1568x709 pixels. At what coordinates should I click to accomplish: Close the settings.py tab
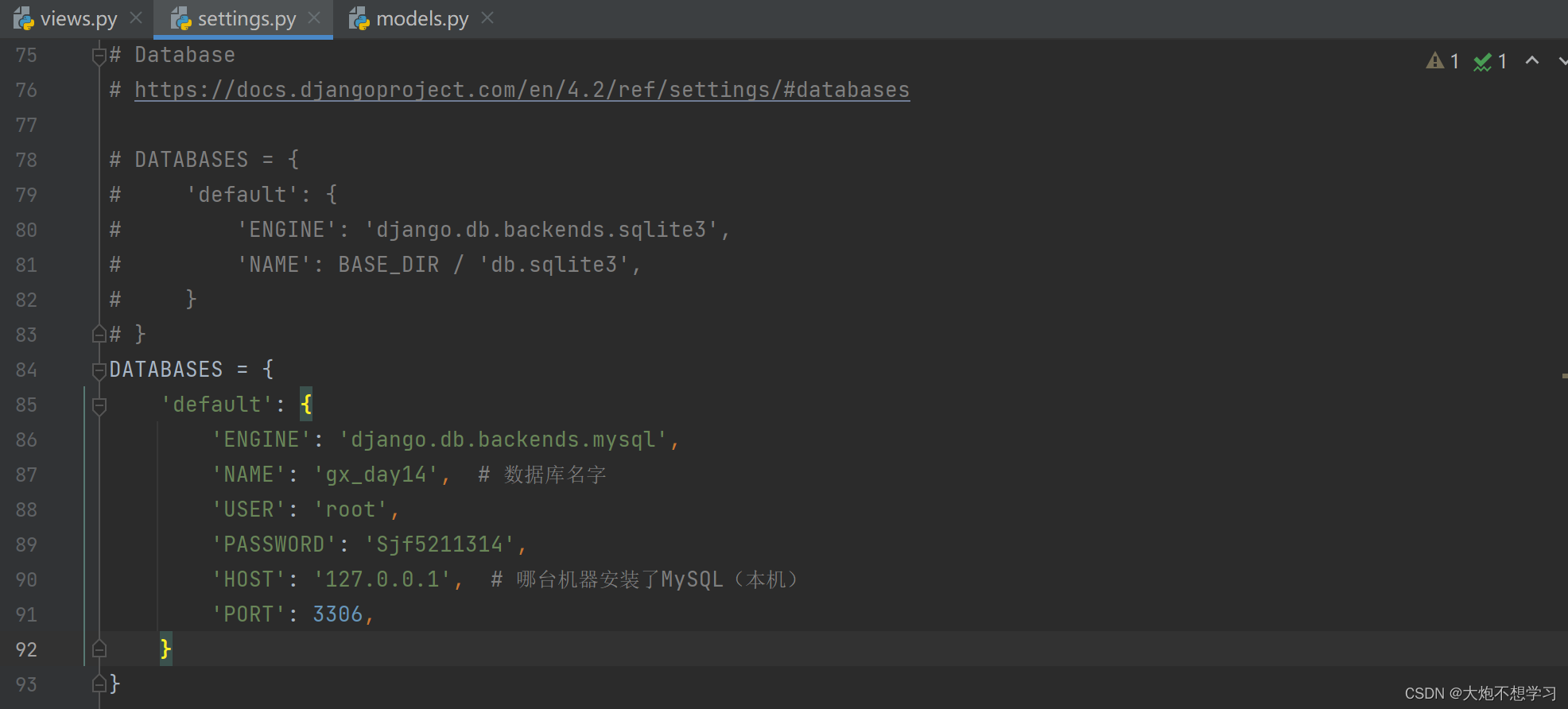[x=314, y=17]
